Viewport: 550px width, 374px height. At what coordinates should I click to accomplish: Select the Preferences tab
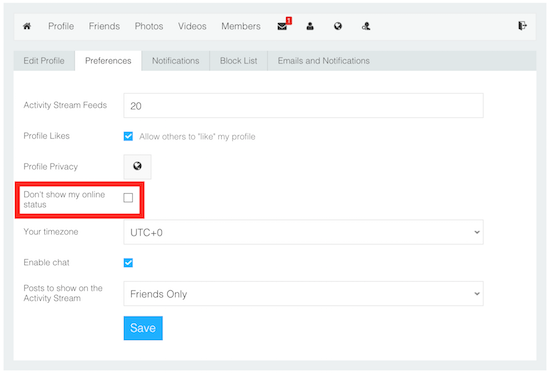coord(108,61)
